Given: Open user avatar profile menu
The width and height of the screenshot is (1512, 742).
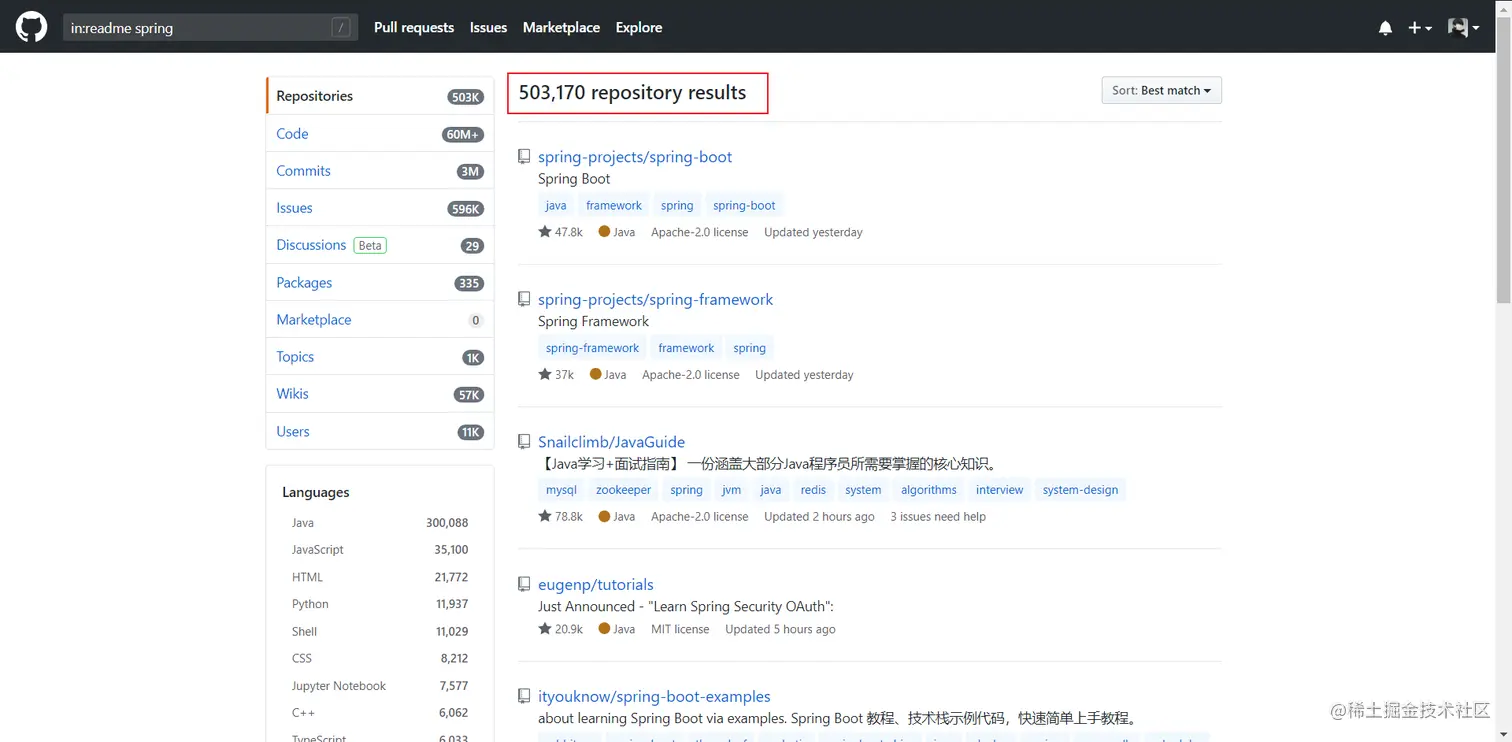Looking at the screenshot, I should [1463, 28].
